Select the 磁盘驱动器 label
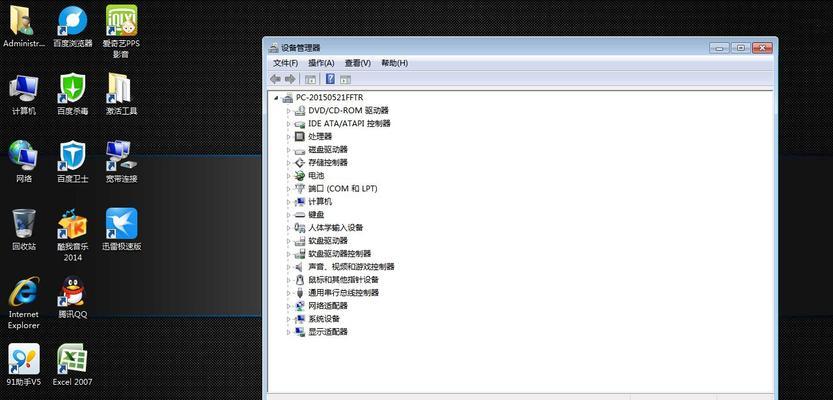This screenshot has width=833, height=400. click(x=328, y=150)
